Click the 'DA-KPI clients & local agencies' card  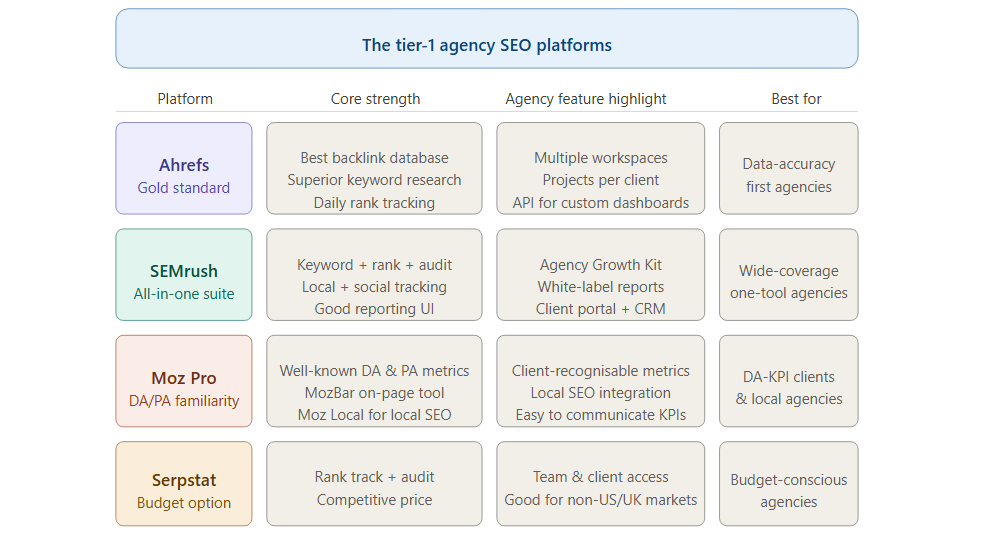[789, 381]
